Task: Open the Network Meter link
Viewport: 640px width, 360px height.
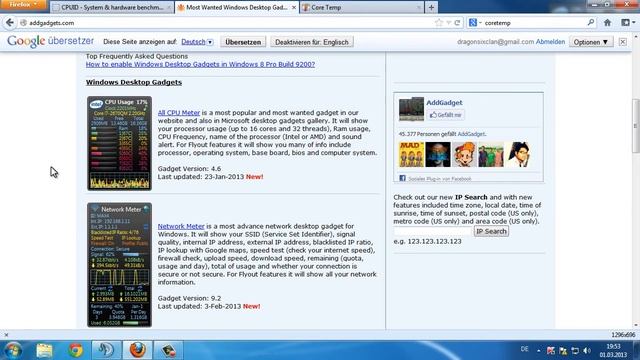Action: coord(181,226)
